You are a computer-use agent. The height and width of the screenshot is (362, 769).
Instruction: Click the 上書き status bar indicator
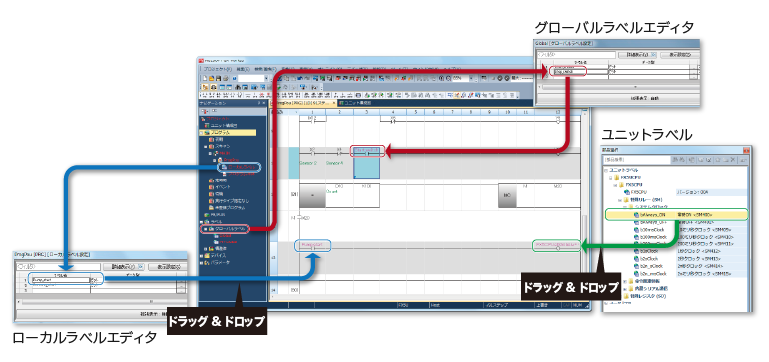point(541,305)
